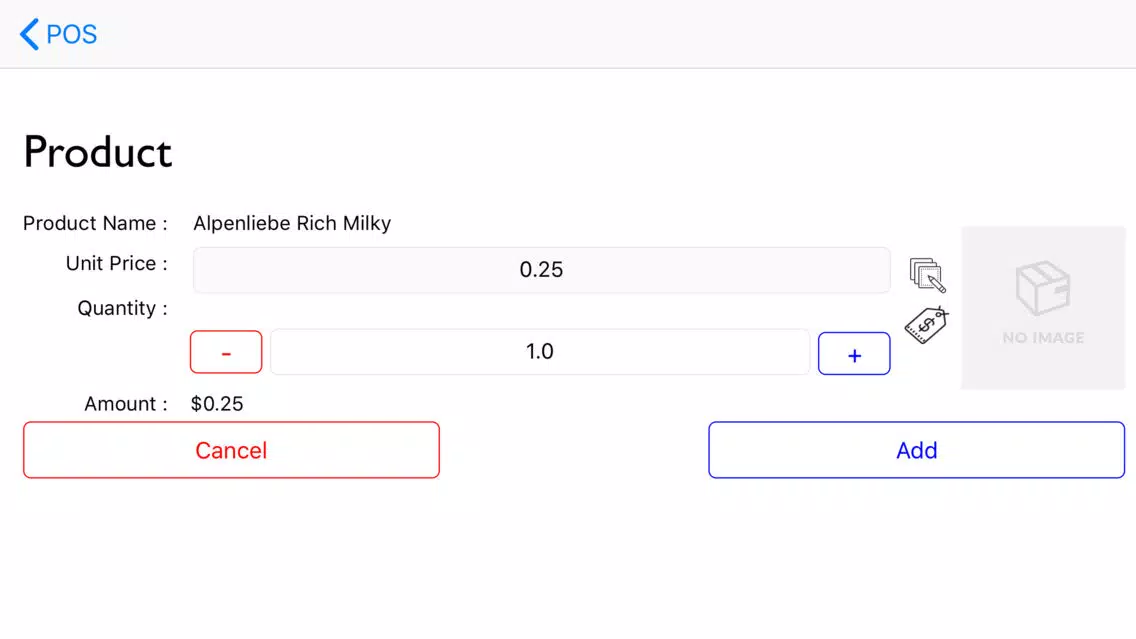Tap the box icon in image placeholder

1043,288
